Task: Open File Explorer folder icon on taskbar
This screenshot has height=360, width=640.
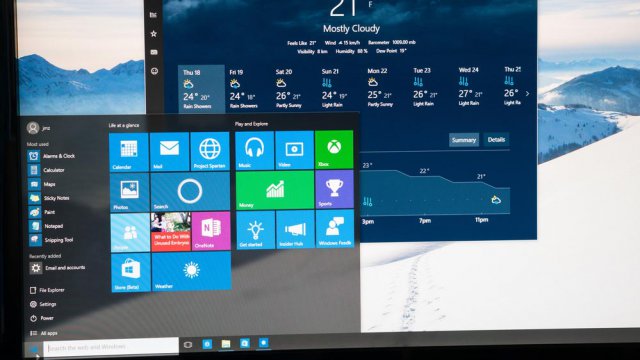Action: tap(226, 344)
